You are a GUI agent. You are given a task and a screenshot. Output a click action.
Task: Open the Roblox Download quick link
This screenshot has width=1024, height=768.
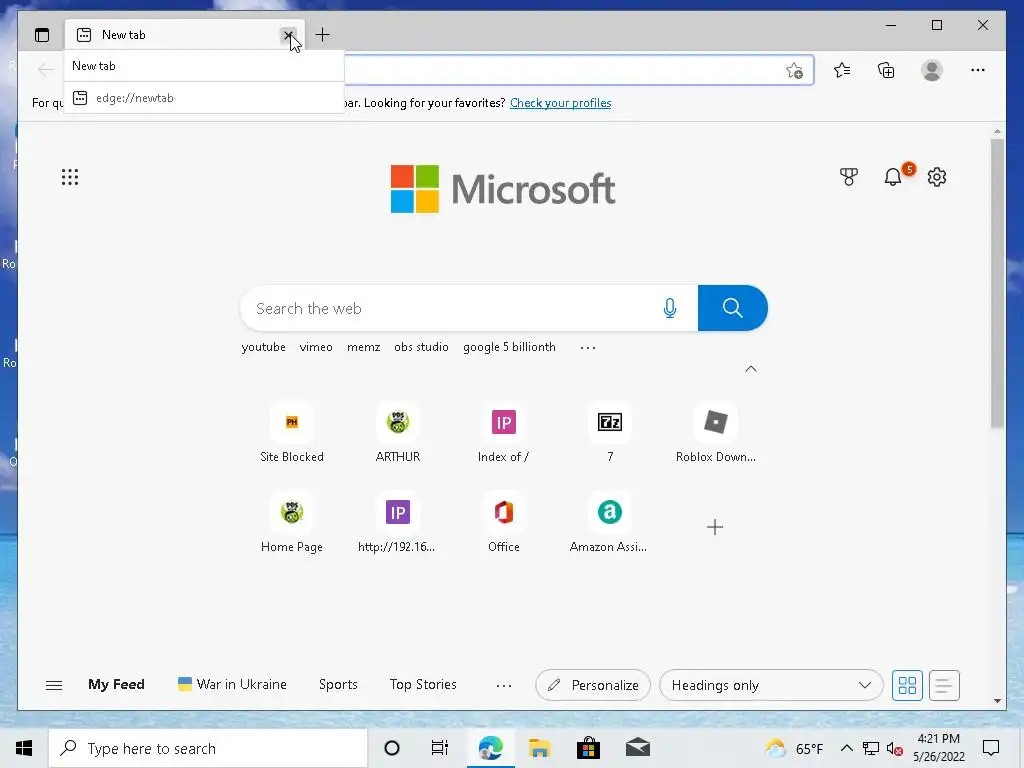[x=716, y=433]
